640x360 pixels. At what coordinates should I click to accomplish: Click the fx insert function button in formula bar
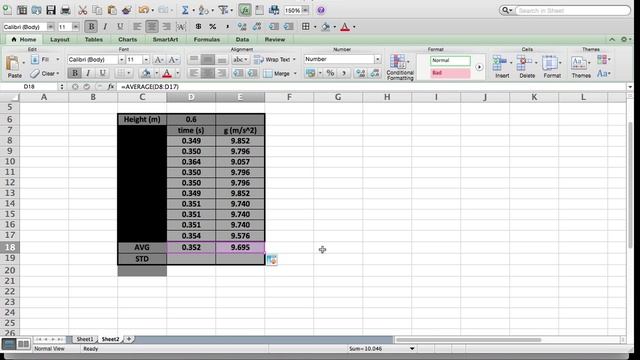tap(111, 87)
